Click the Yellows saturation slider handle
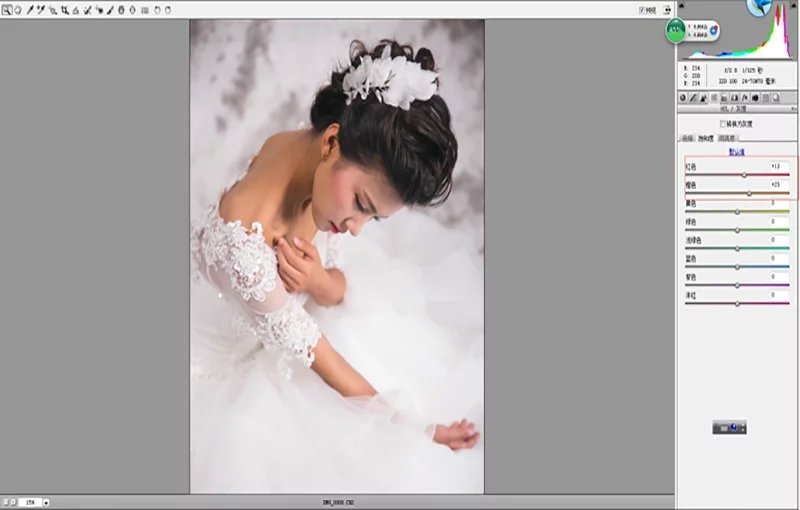800x510 pixels. (x=737, y=212)
